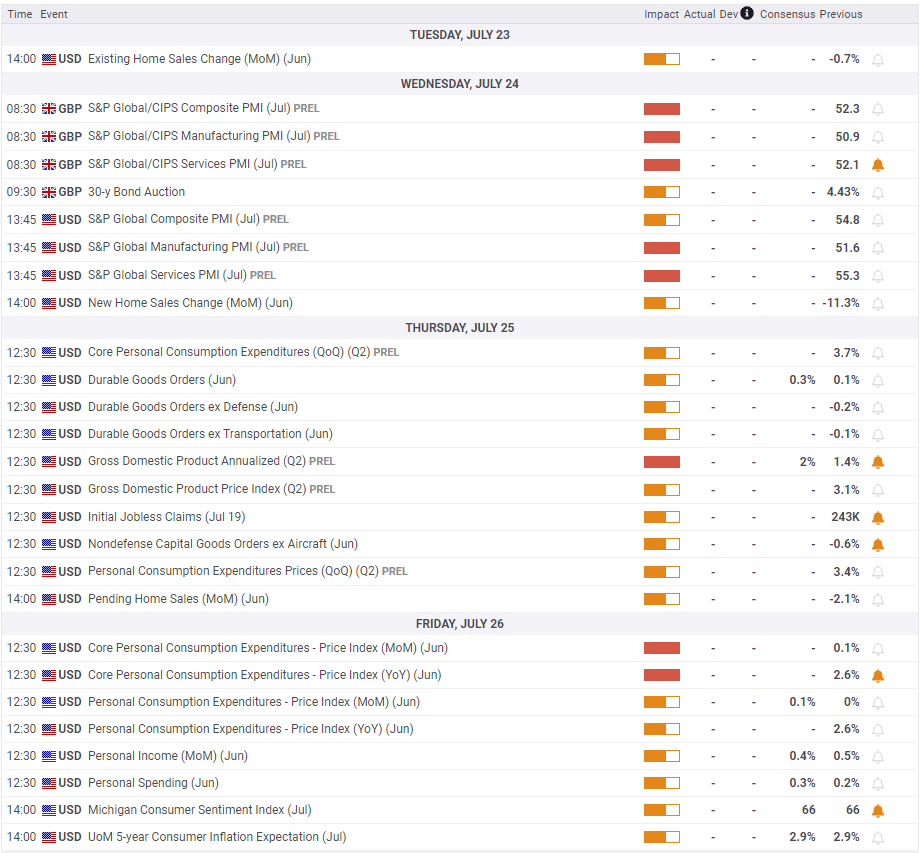Click bell for Core PCE Price Index (YoY)
Viewport: 920px width, 853px height.
click(878, 676)
